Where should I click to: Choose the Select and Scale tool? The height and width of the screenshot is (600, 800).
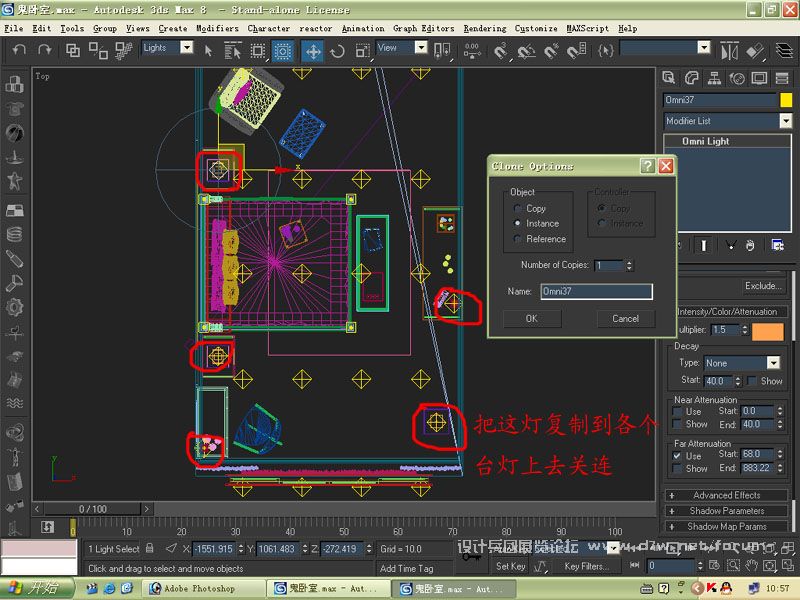click(x=362, y=51)
